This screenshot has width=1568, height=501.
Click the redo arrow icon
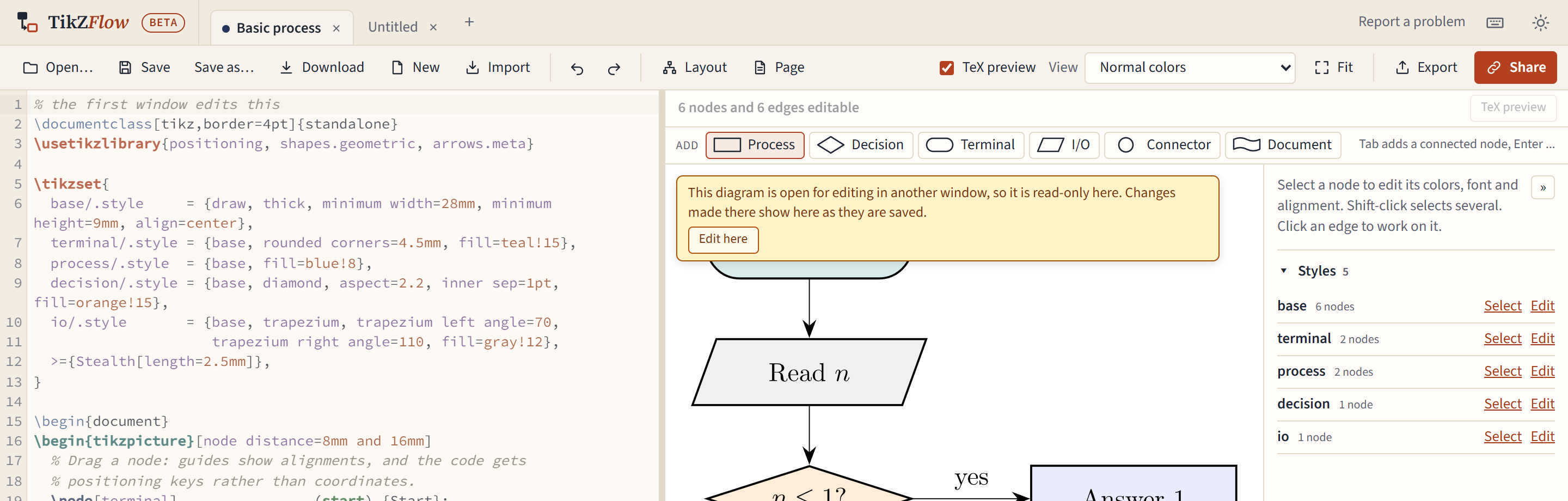pos(614,68)
